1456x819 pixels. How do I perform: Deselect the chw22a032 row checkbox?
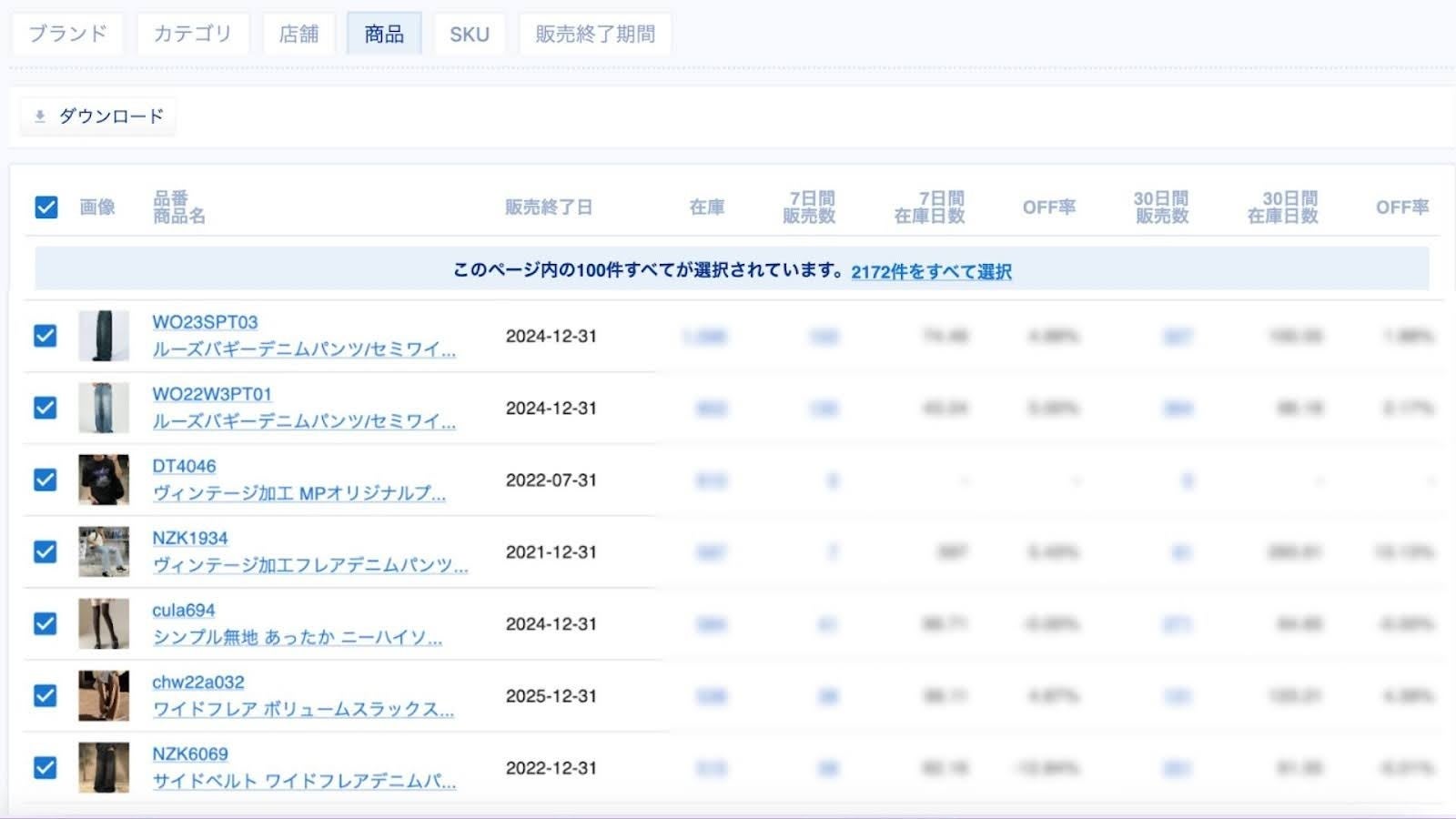coord(45,695)
